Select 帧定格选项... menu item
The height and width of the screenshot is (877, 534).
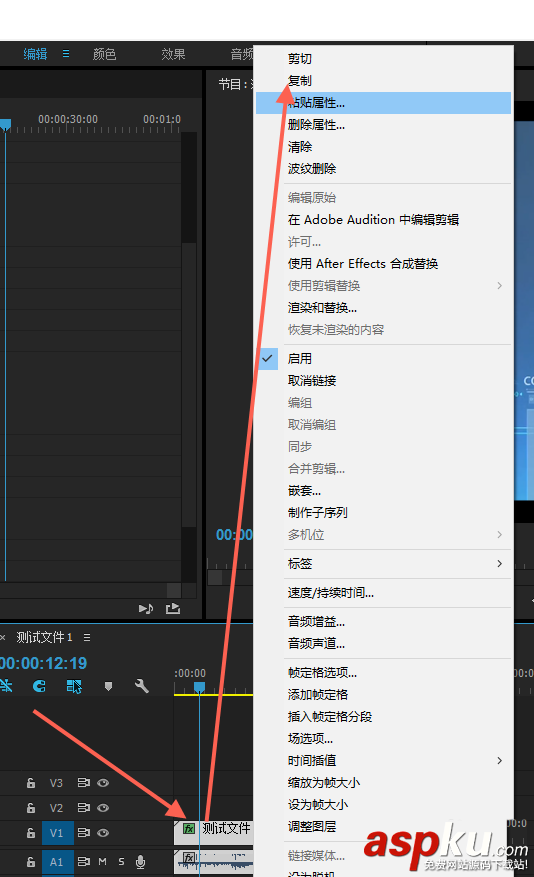(384, 673)
